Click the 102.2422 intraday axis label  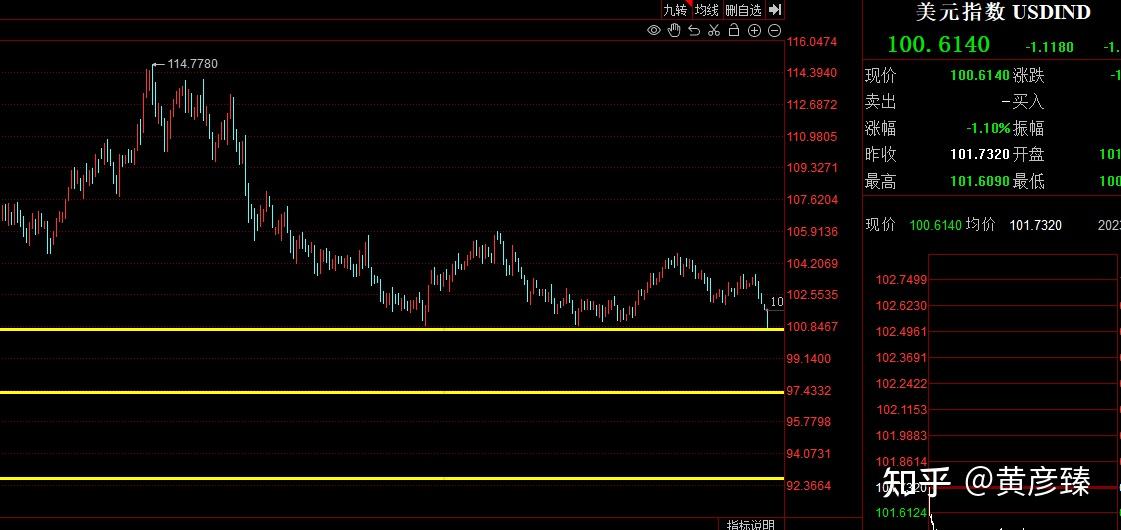[902, 383]
